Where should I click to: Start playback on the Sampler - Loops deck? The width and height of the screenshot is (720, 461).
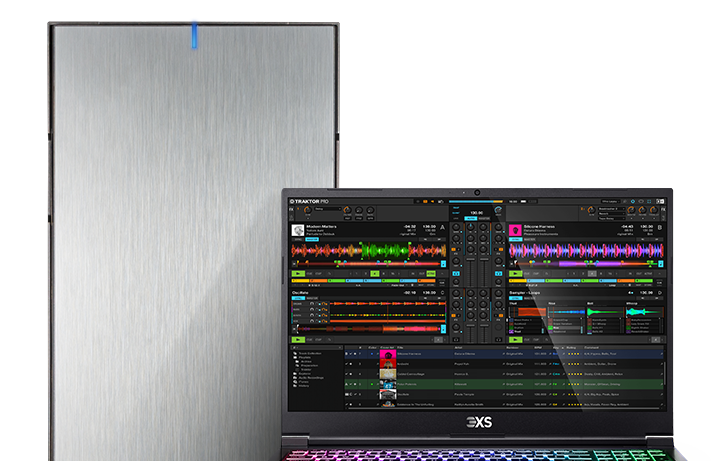pos(516,340)
